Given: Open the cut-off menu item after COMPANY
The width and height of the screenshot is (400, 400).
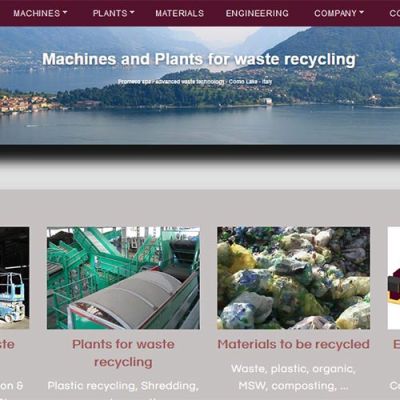Looking at the screenshot, I should (x=395, y=13).
